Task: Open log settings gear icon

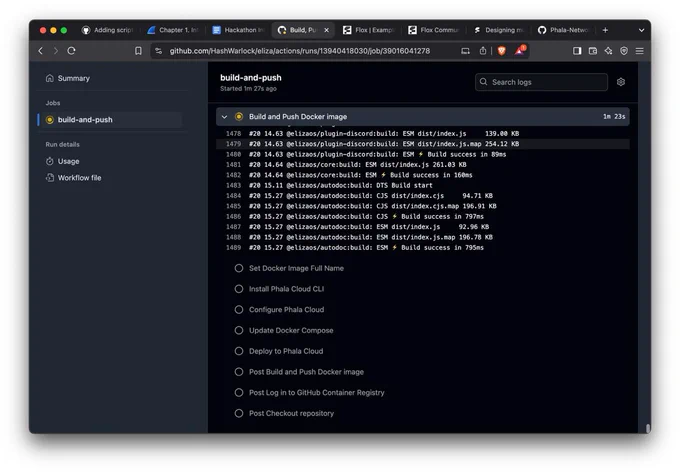Action: click(x=621, y=82)
